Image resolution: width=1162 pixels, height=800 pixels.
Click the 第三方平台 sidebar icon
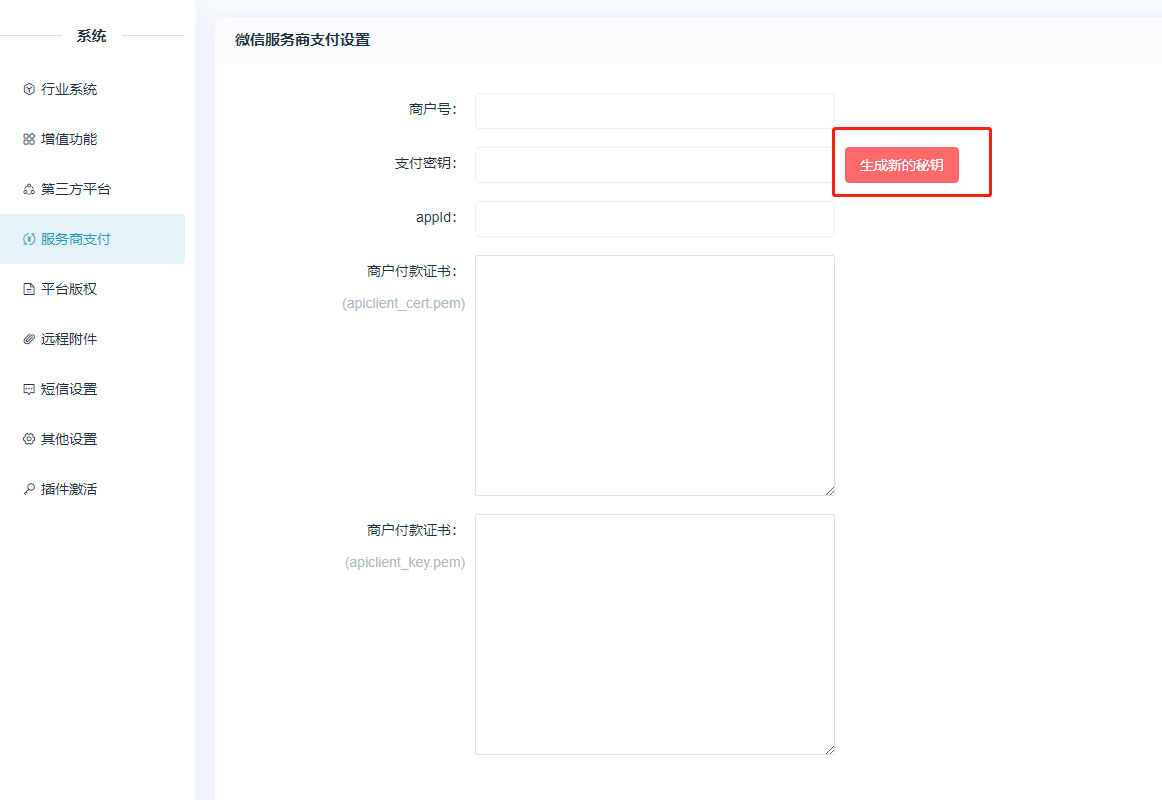pyautogui.click(x=29, y=189)
